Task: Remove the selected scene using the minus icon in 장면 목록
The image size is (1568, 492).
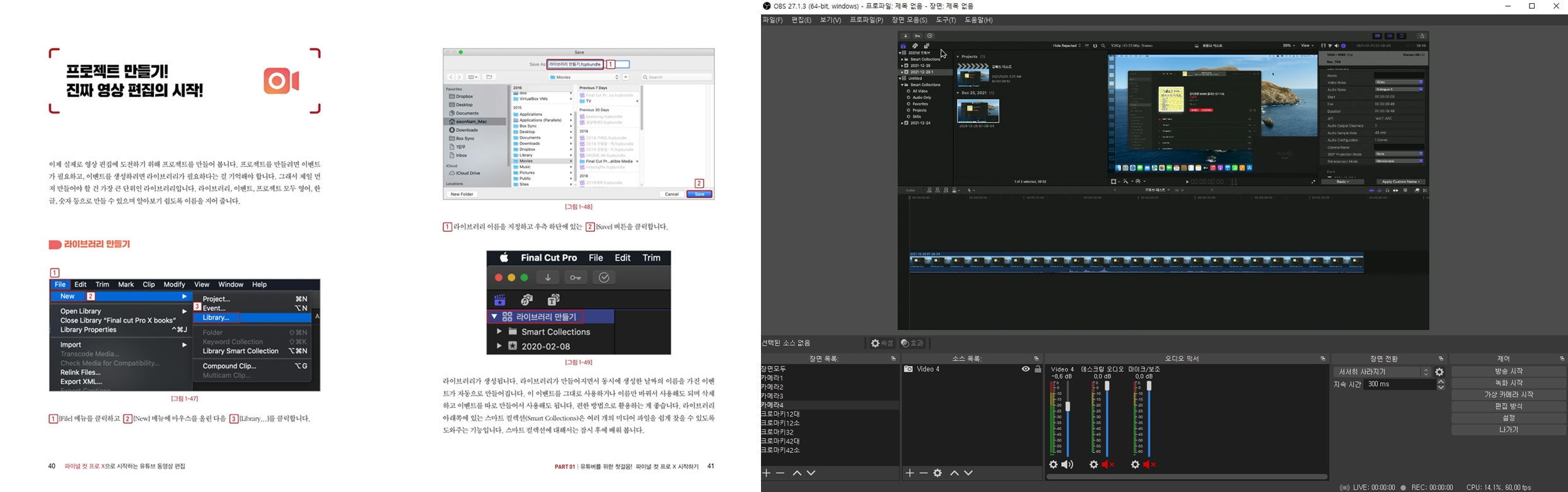Action: click(x=781, y=473)
